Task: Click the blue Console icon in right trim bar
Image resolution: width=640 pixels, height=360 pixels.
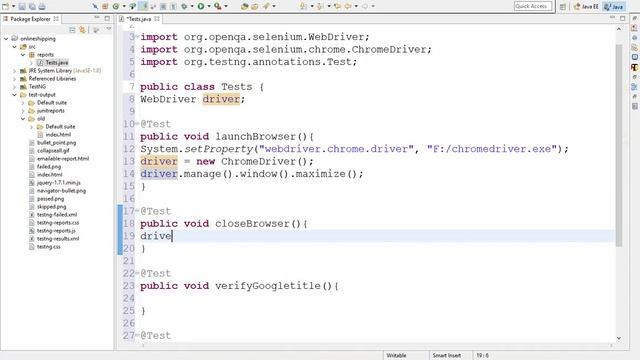Action: (x=635, y=57)
